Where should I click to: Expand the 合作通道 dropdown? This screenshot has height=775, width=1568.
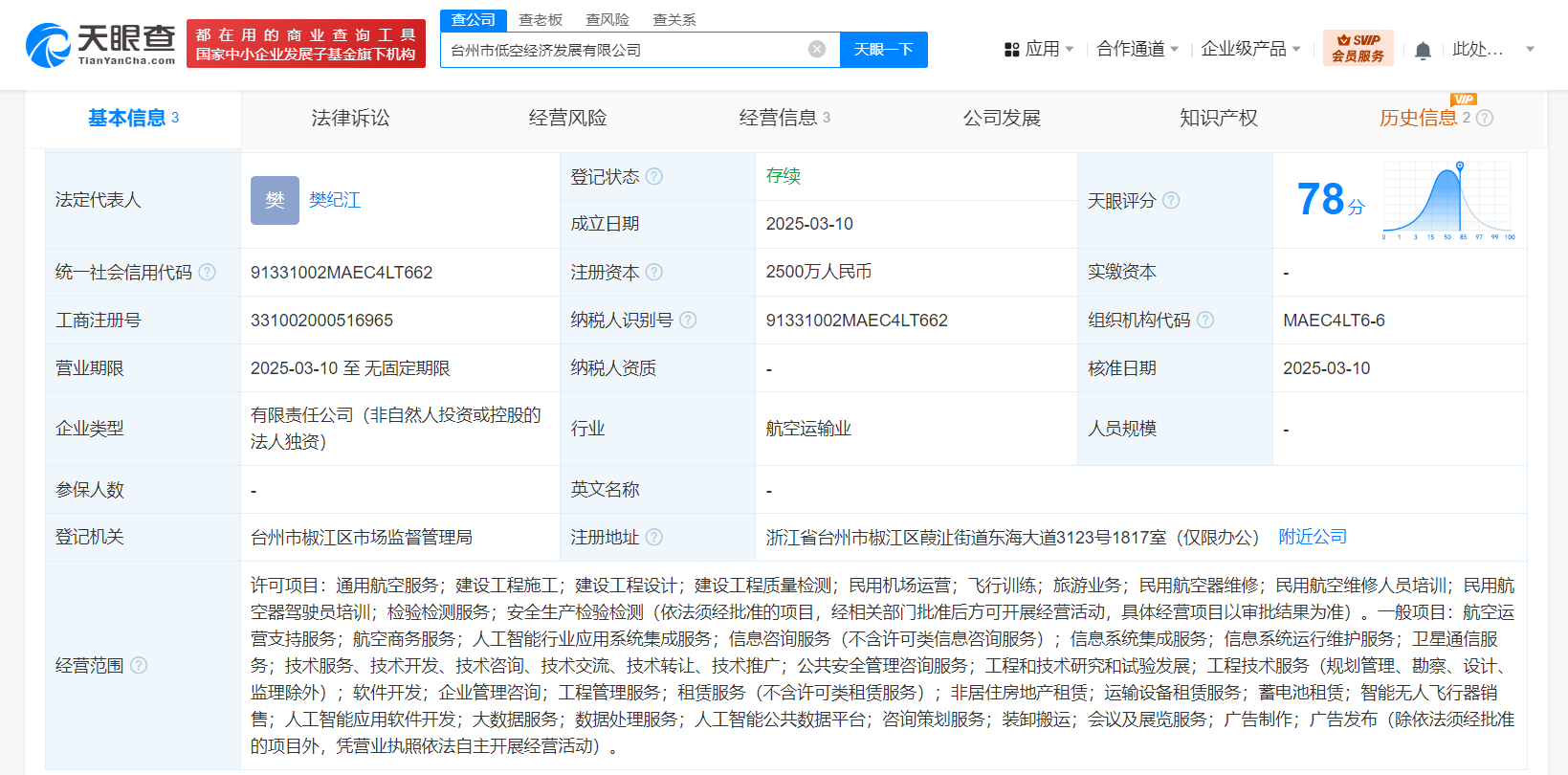(1137, 49)
